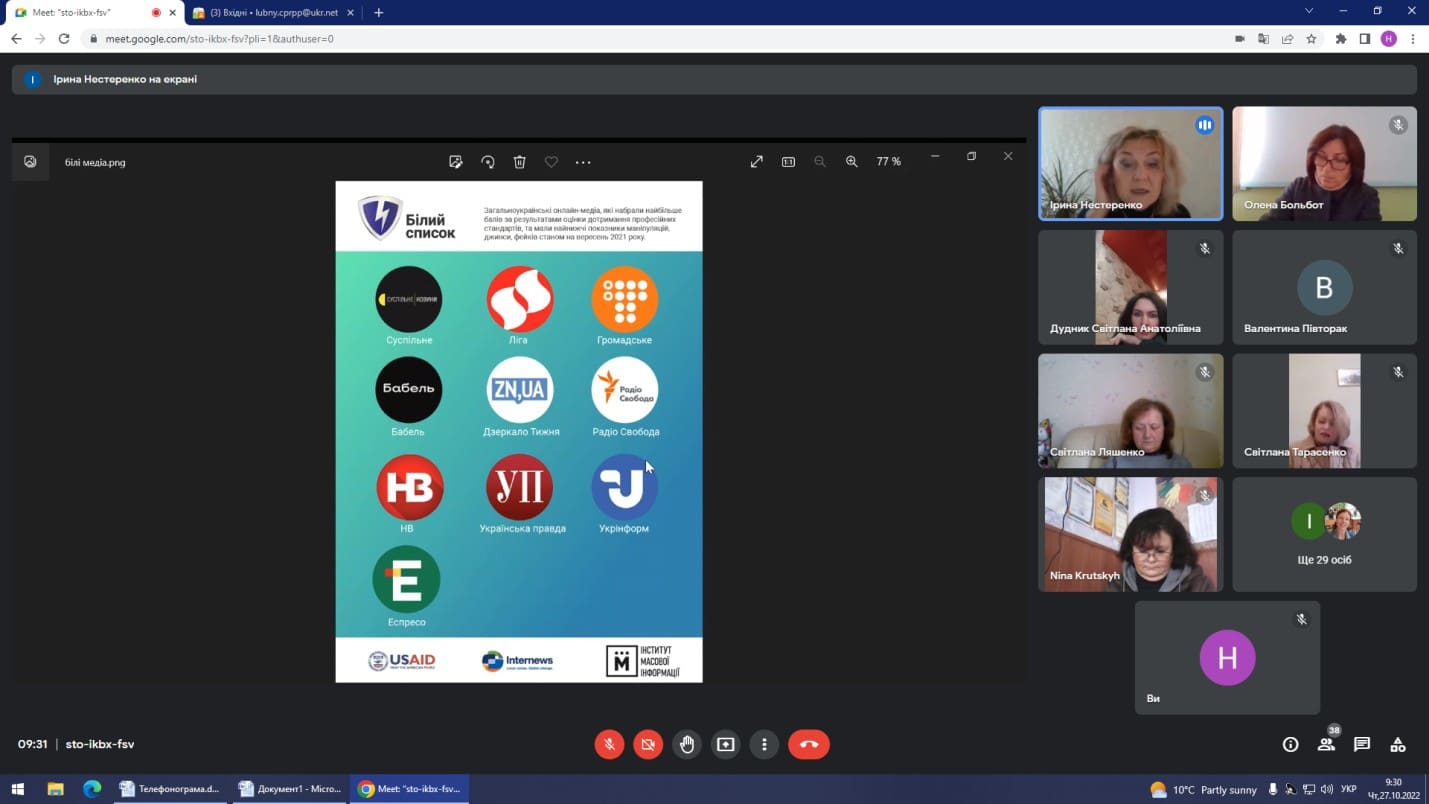Reload the Meet page
Screen dimensions: 1429x804
pos(64,39)
